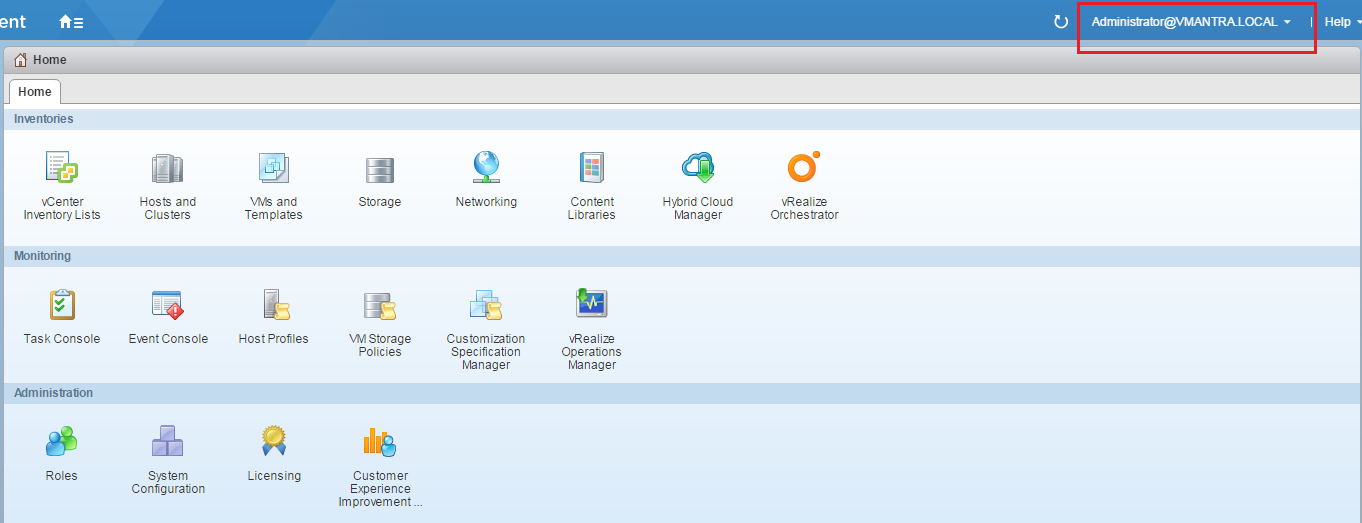Click the System Configuration label text

(x=168, y=482)
